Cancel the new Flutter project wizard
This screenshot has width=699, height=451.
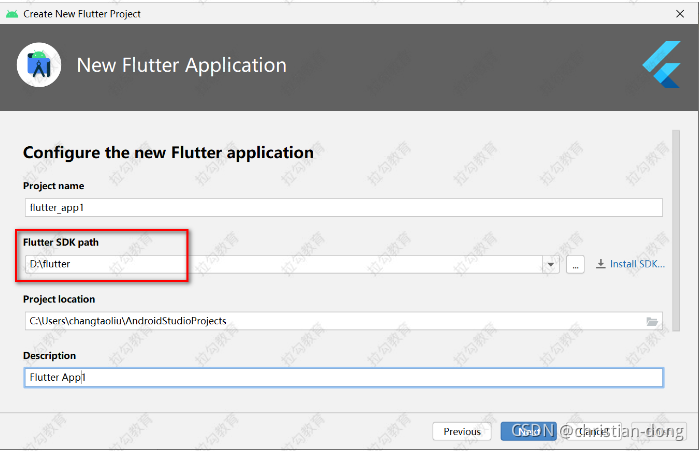tap(593, 431)
